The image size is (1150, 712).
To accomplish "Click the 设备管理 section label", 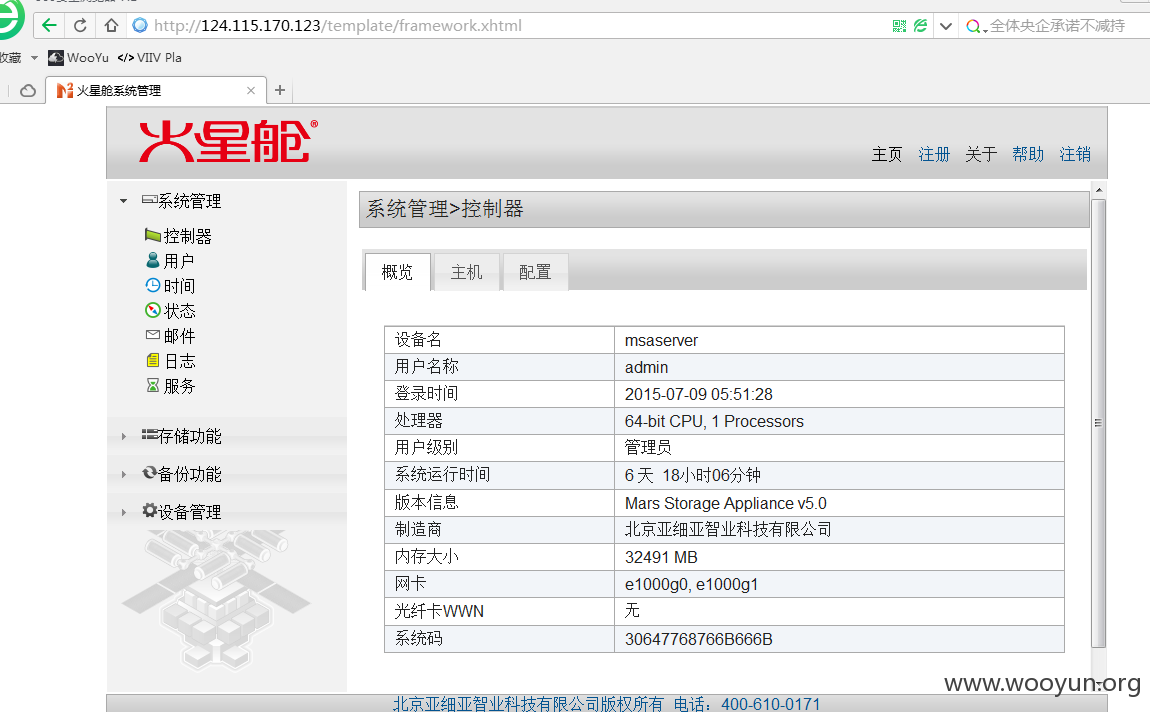I will 189,512.
